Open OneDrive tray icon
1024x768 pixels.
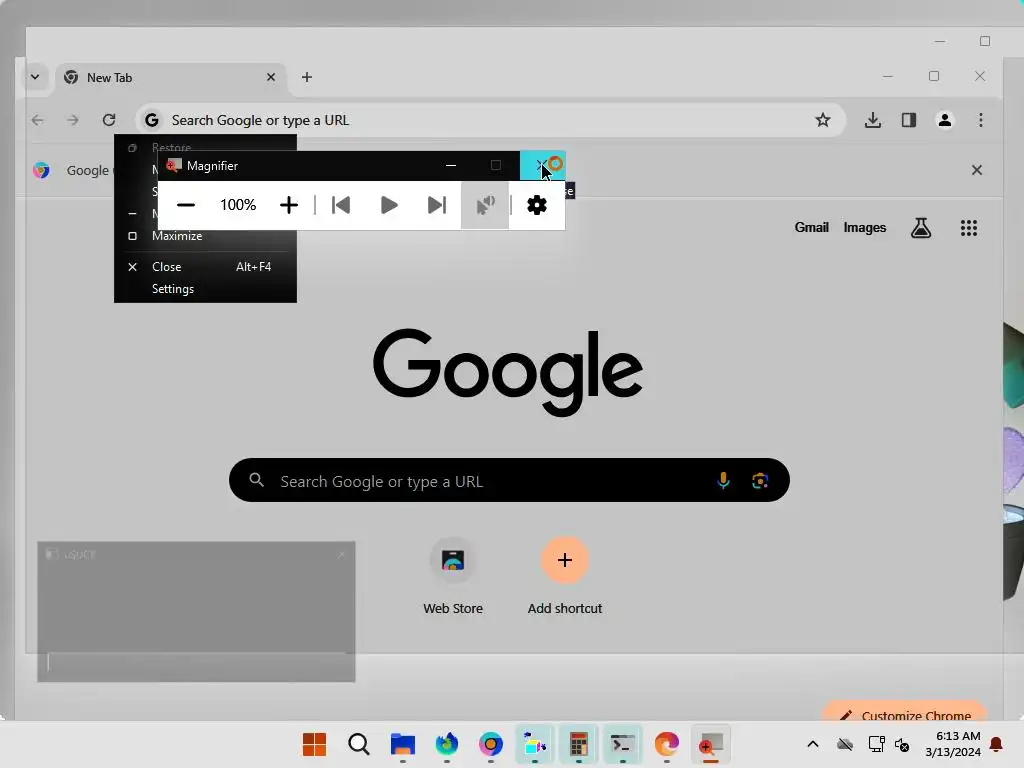pyautogui.click(x=845, y=744)
